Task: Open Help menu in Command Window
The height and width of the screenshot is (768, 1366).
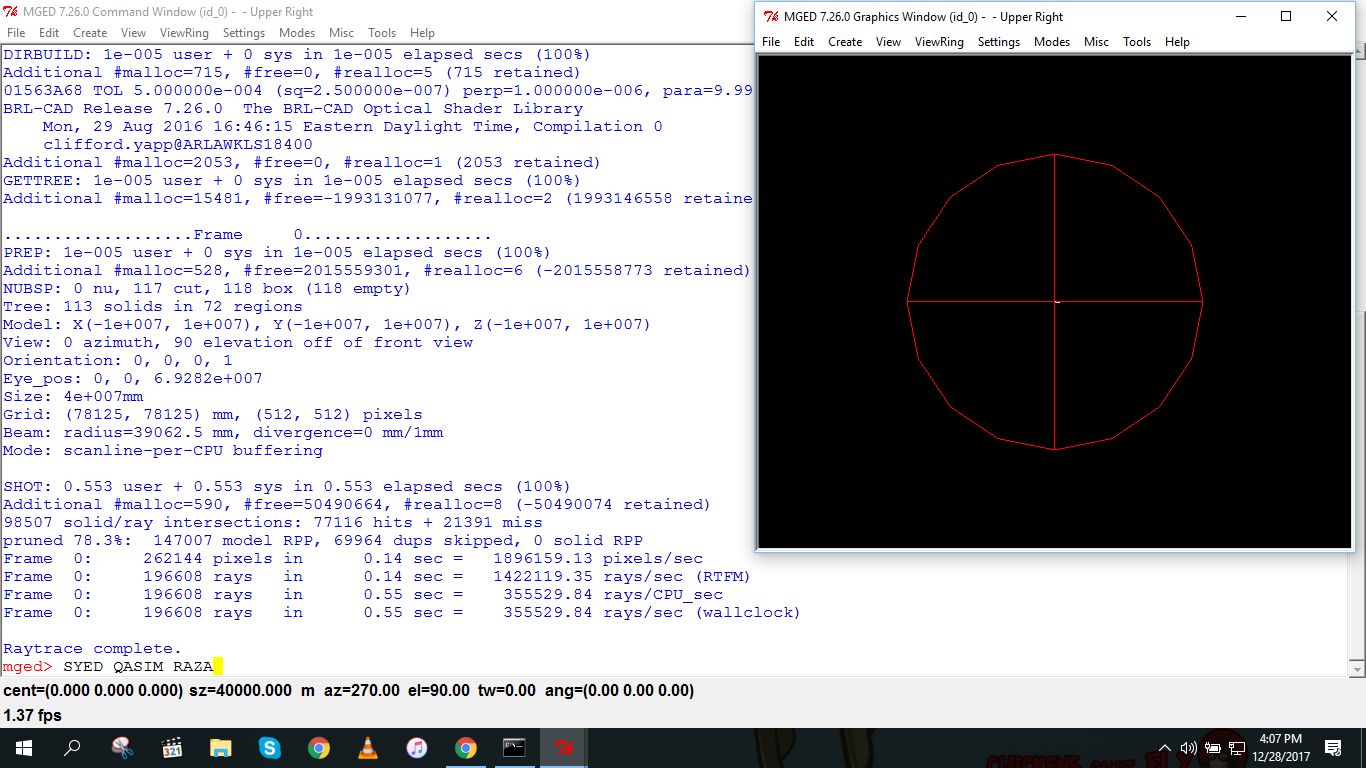Action: pos(422,33)
